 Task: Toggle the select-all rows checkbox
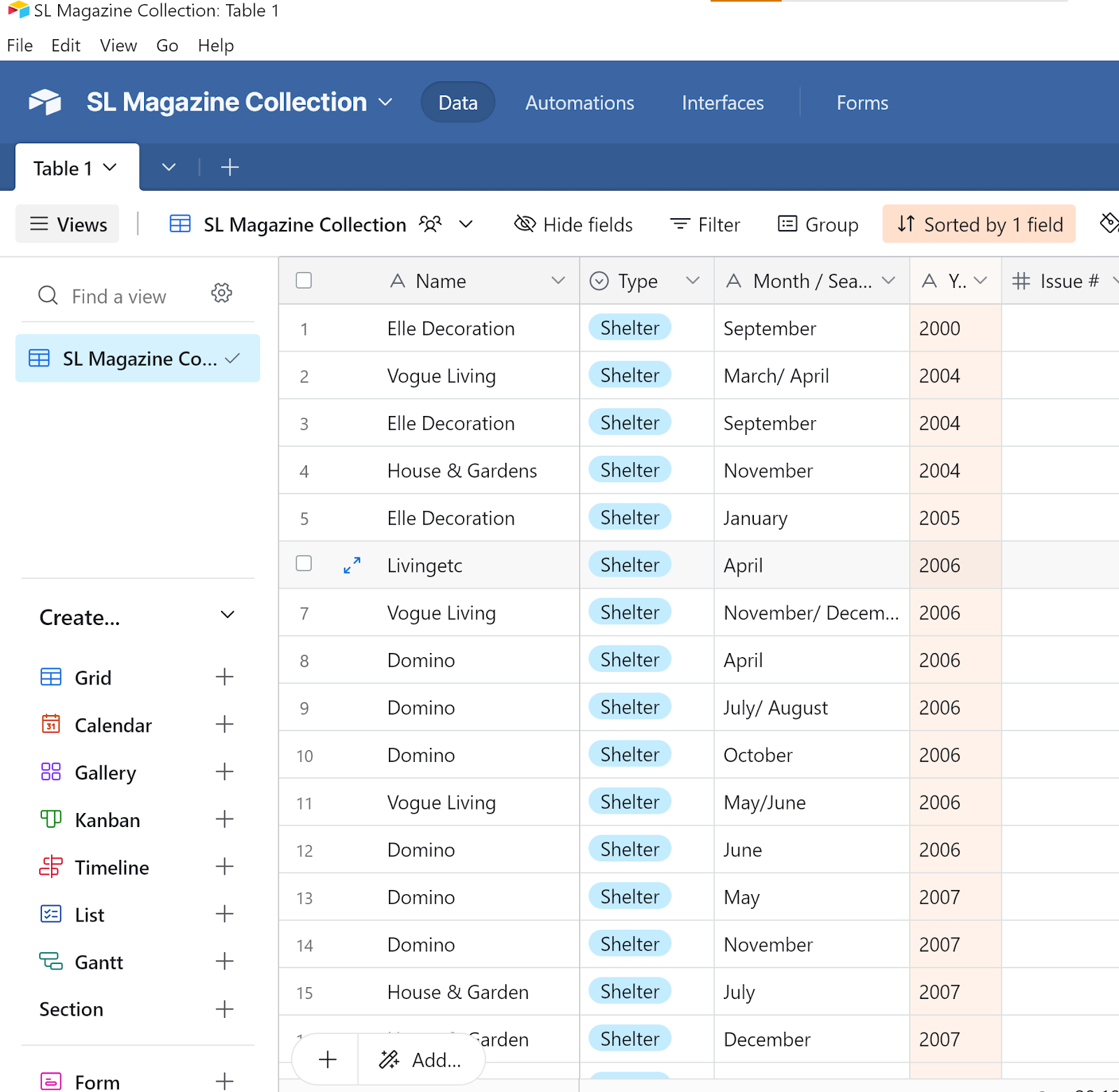304,280
